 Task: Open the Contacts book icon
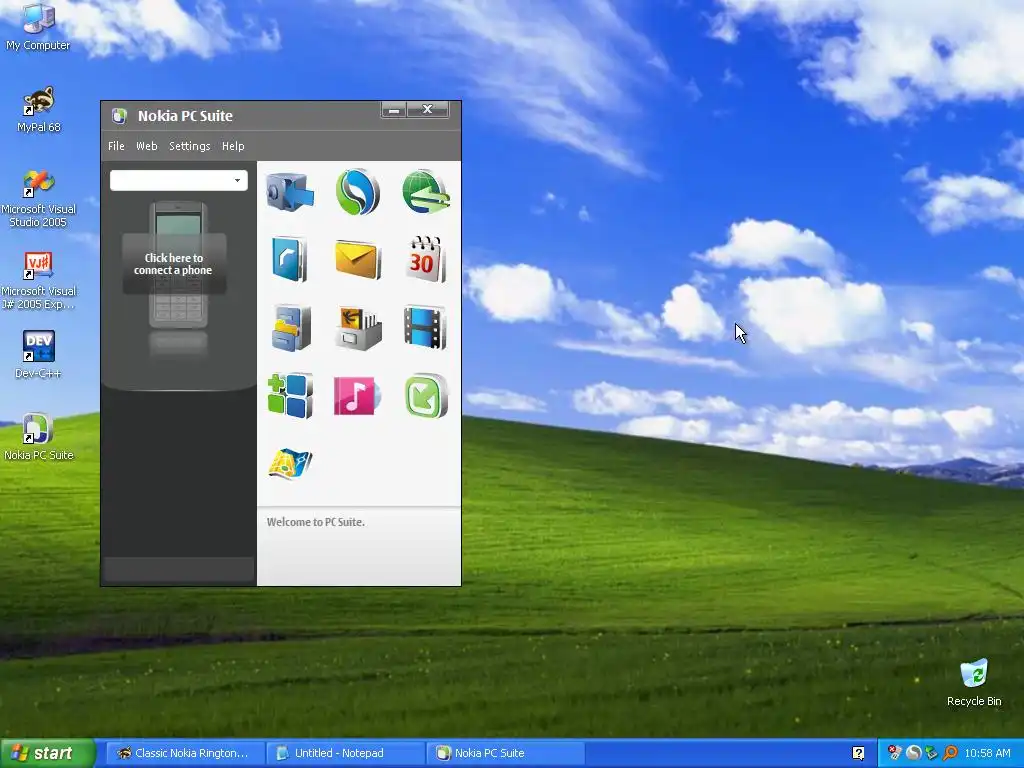[289, 259]
